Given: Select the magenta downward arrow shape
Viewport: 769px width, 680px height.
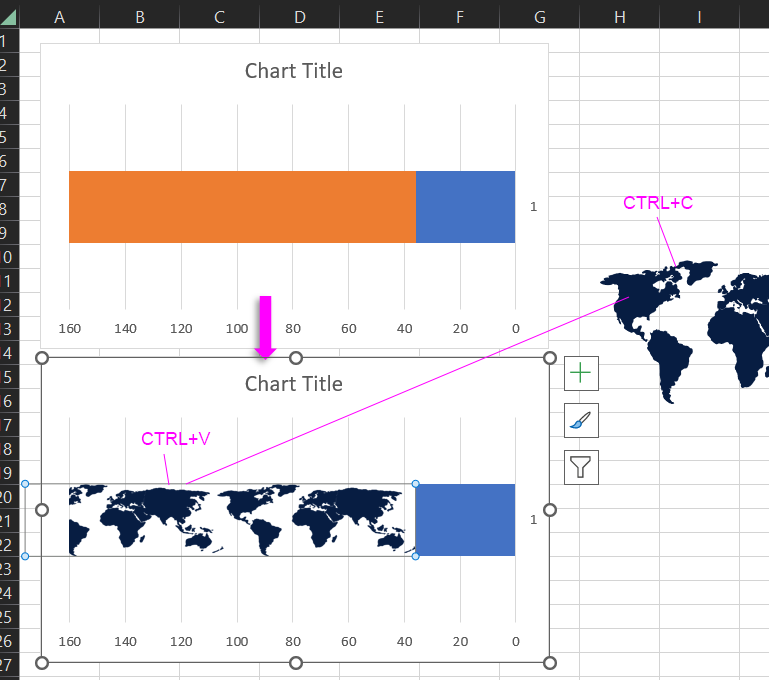Looking at the screenshot, I should coord(265,326).
